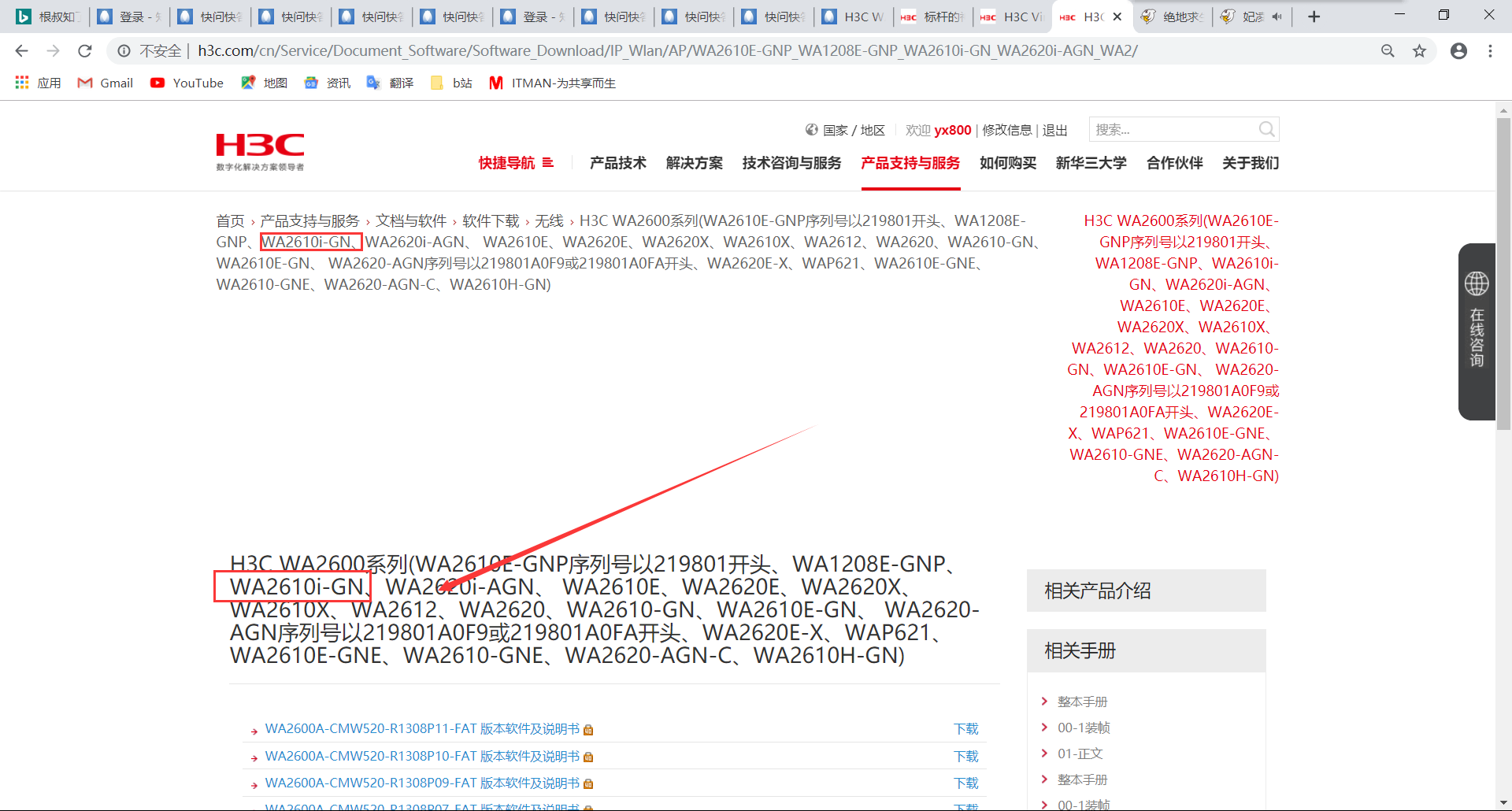
Task: Open the Chrome profile account icon
Action: [1458, 51]
